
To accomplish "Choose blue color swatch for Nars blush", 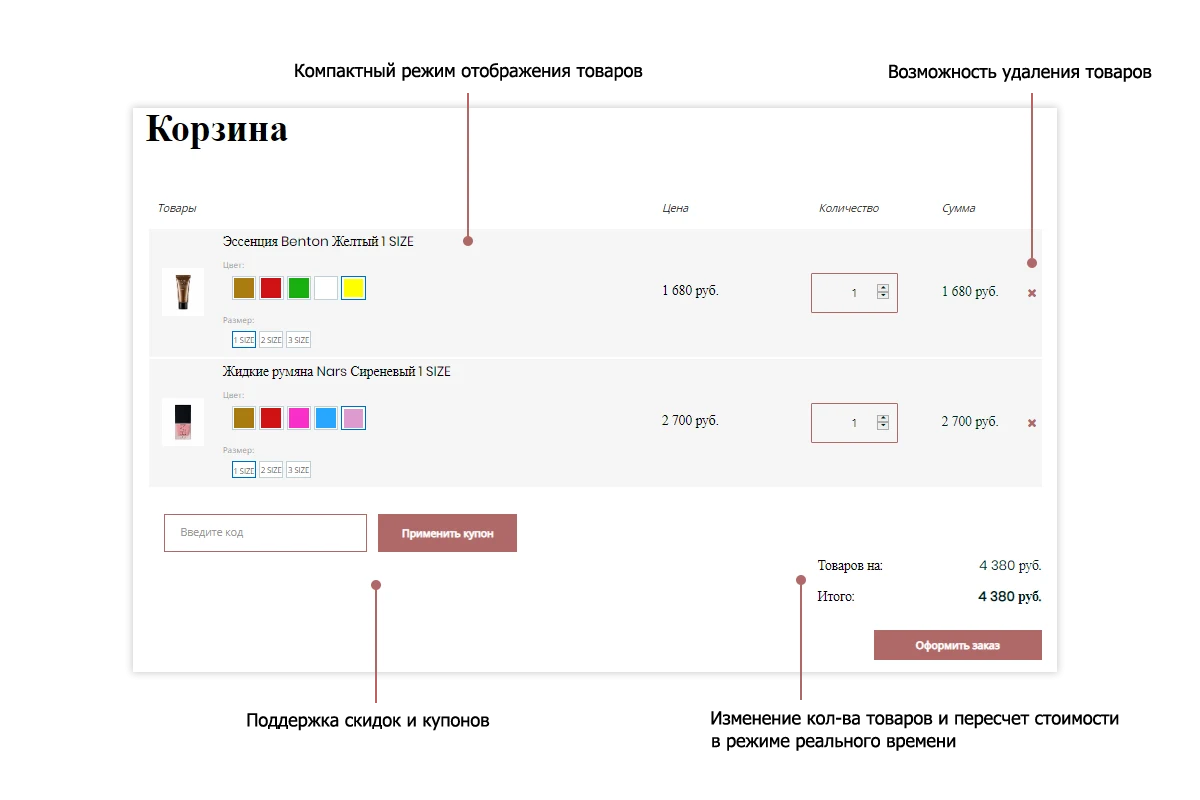I will [x=326, y=418].
